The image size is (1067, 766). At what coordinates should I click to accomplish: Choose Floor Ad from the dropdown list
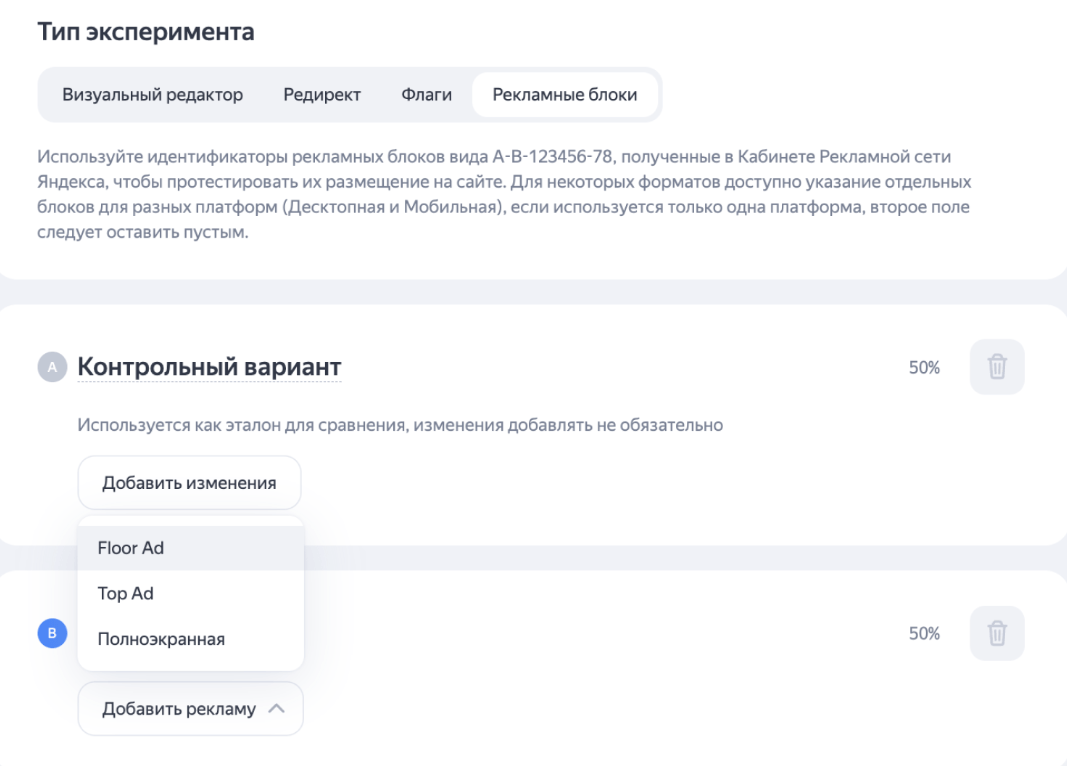[131, 548]
